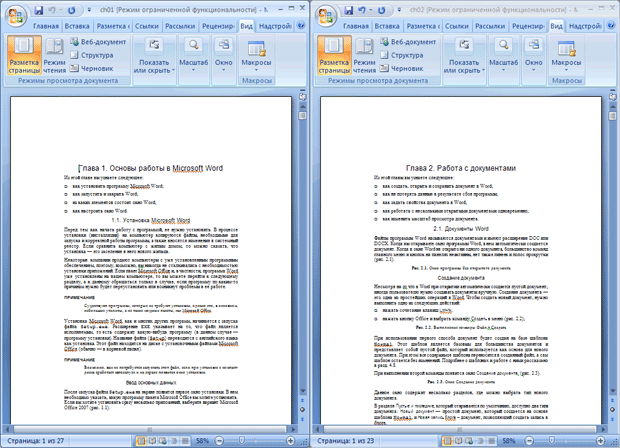Viewport: 620px width, 448px height.
Task: Switch ch02 to Структура view
Action: 402,55
